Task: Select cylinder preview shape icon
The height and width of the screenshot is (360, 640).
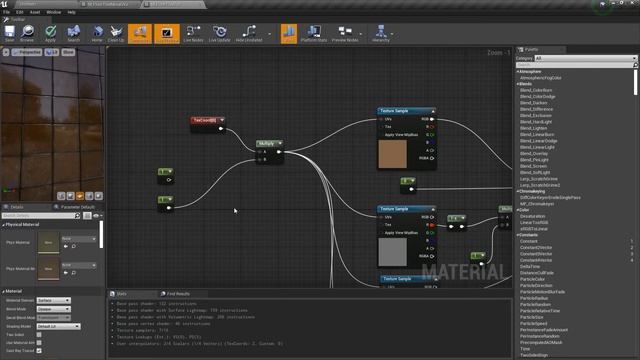Action: point(61,196)
